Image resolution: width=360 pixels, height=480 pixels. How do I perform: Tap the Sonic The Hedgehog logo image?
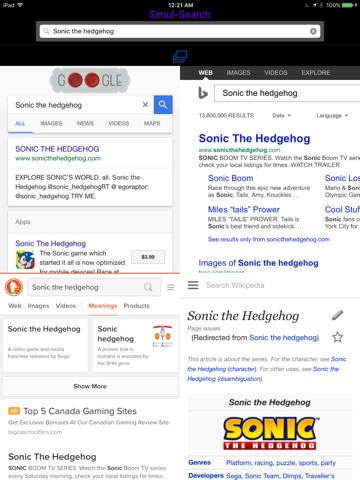[270, 433]
